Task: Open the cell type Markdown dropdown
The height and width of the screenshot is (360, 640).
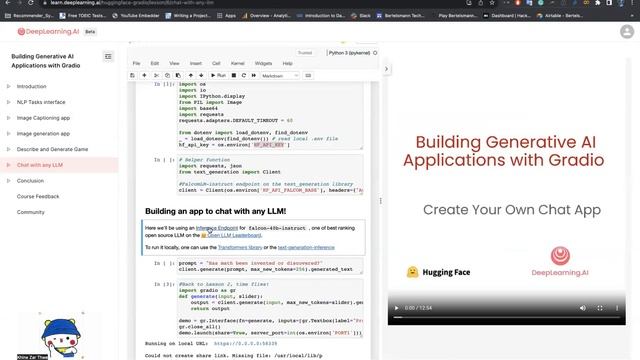Action: [280, 76]
